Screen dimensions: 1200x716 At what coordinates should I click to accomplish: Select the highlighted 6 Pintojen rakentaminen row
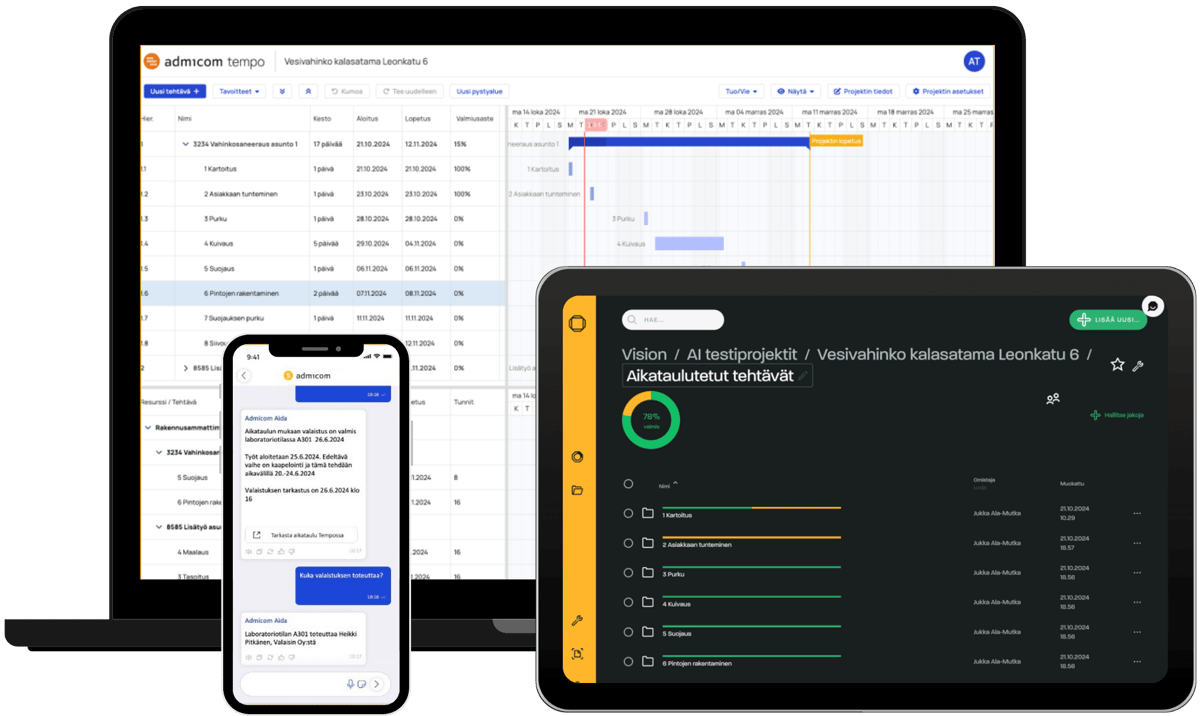pyautogui.click(x=324, y=294)
